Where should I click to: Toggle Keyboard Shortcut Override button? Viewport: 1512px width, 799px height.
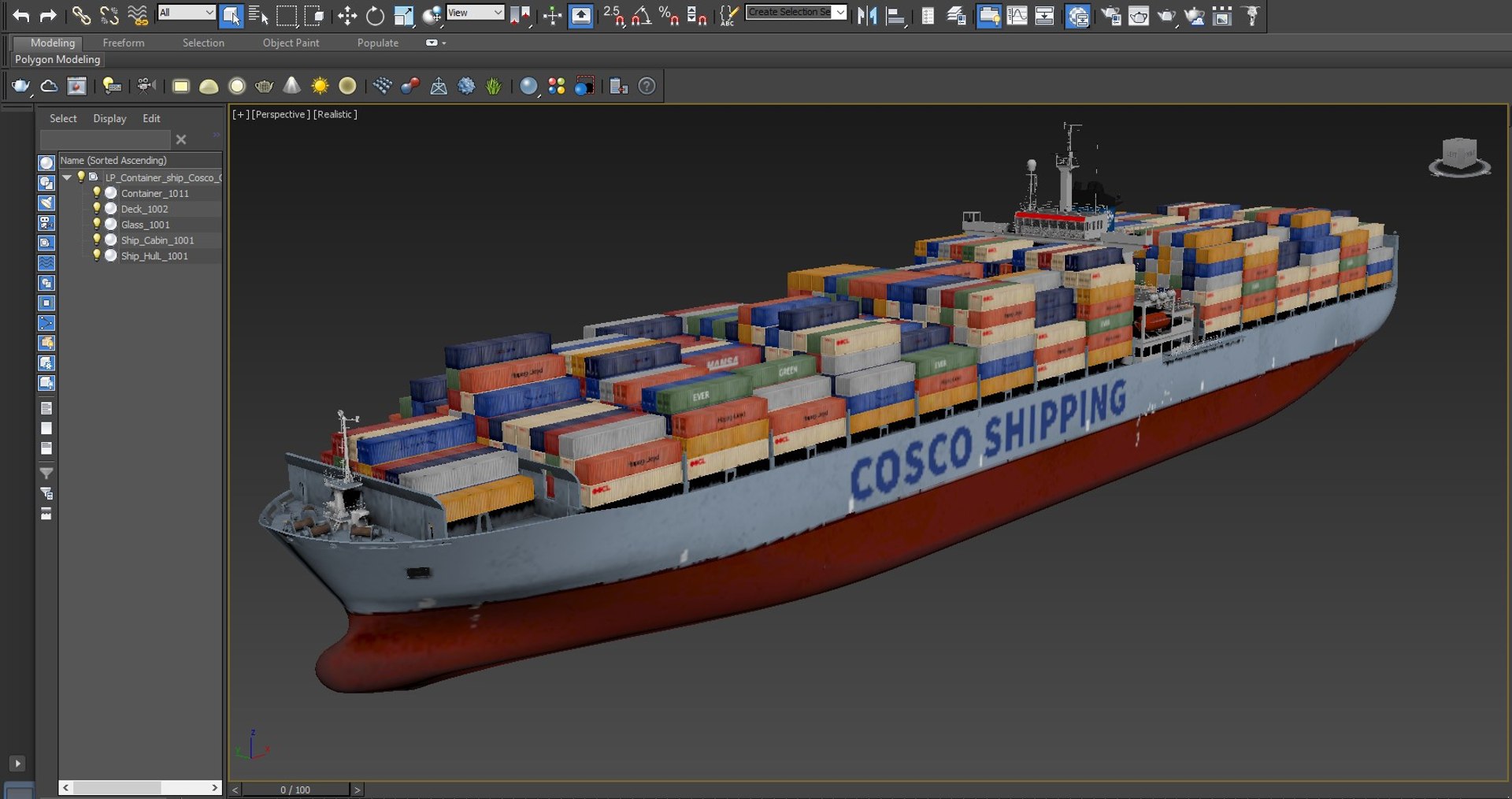(581, 15)
